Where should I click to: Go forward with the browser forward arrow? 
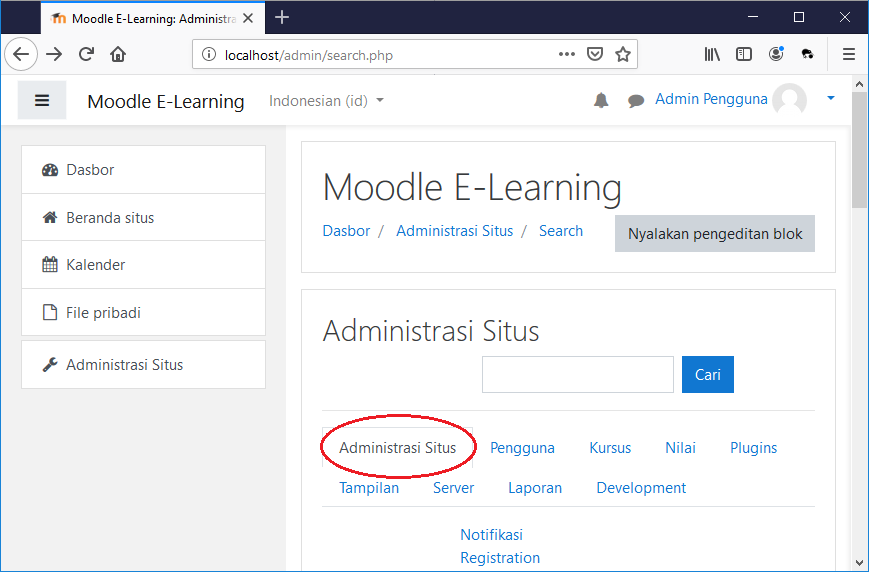coord(54,54)
